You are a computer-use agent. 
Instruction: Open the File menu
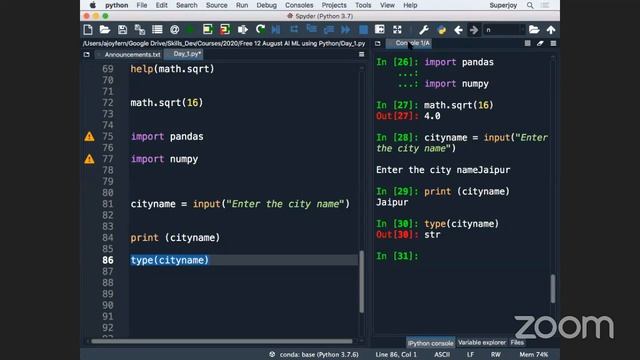(142, 5)
